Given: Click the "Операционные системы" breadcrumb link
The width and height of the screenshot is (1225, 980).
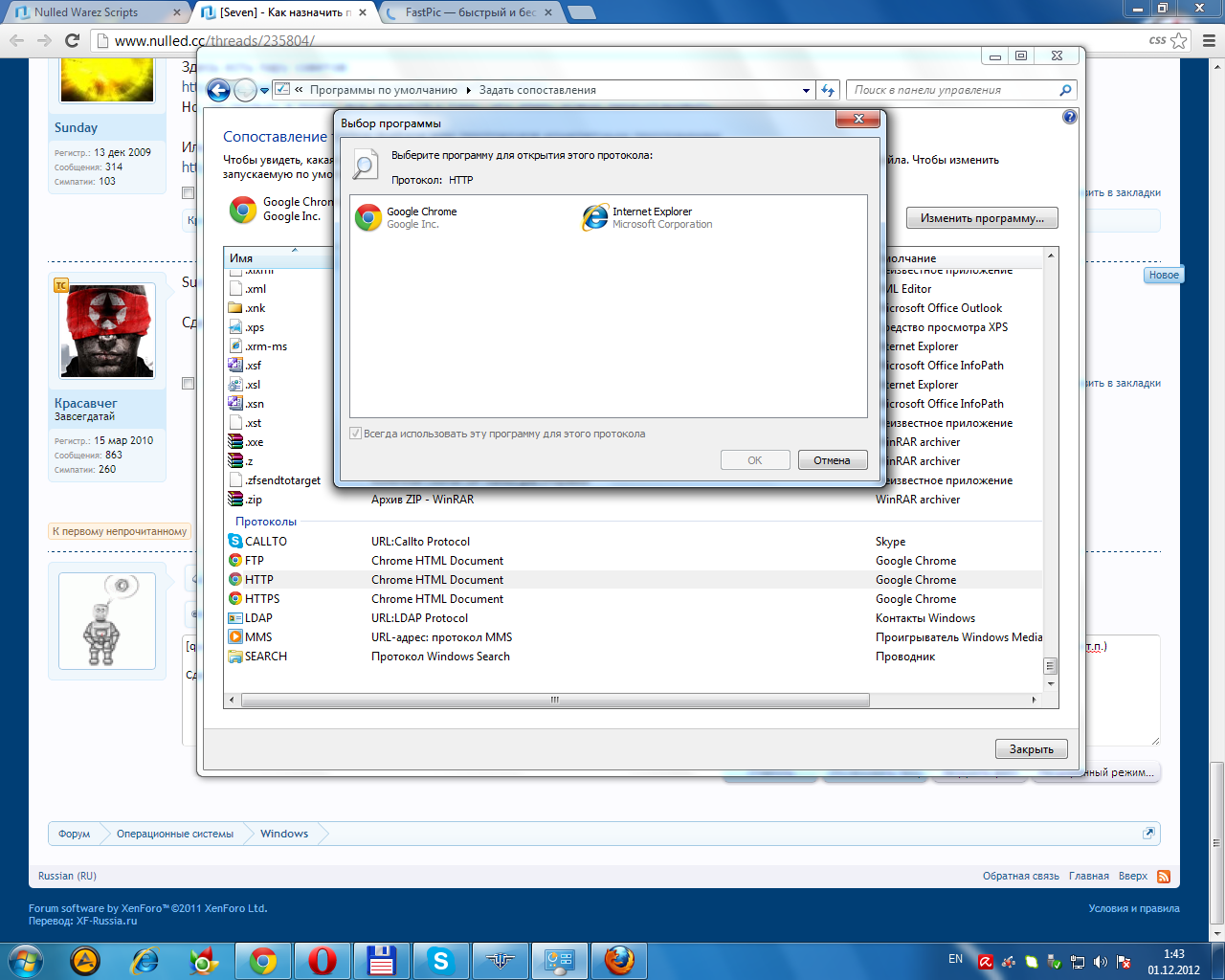Looking at the screenshot, I should pos(175,834).
